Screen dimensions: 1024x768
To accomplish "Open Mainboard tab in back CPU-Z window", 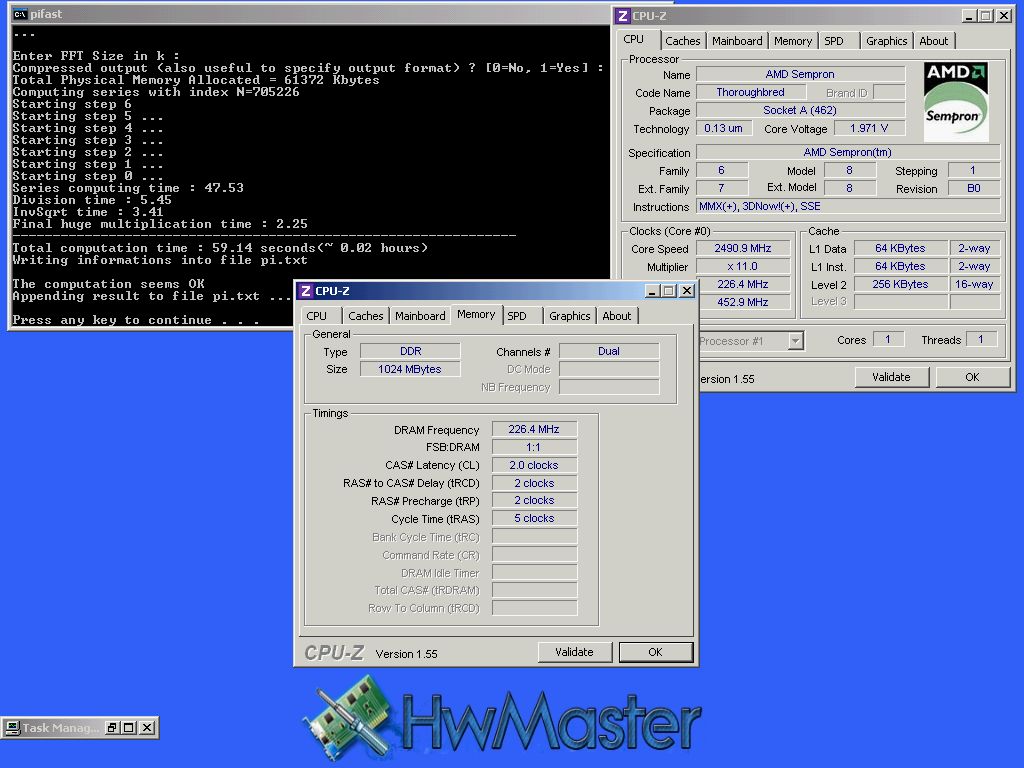I will click(x=737, y=41).
